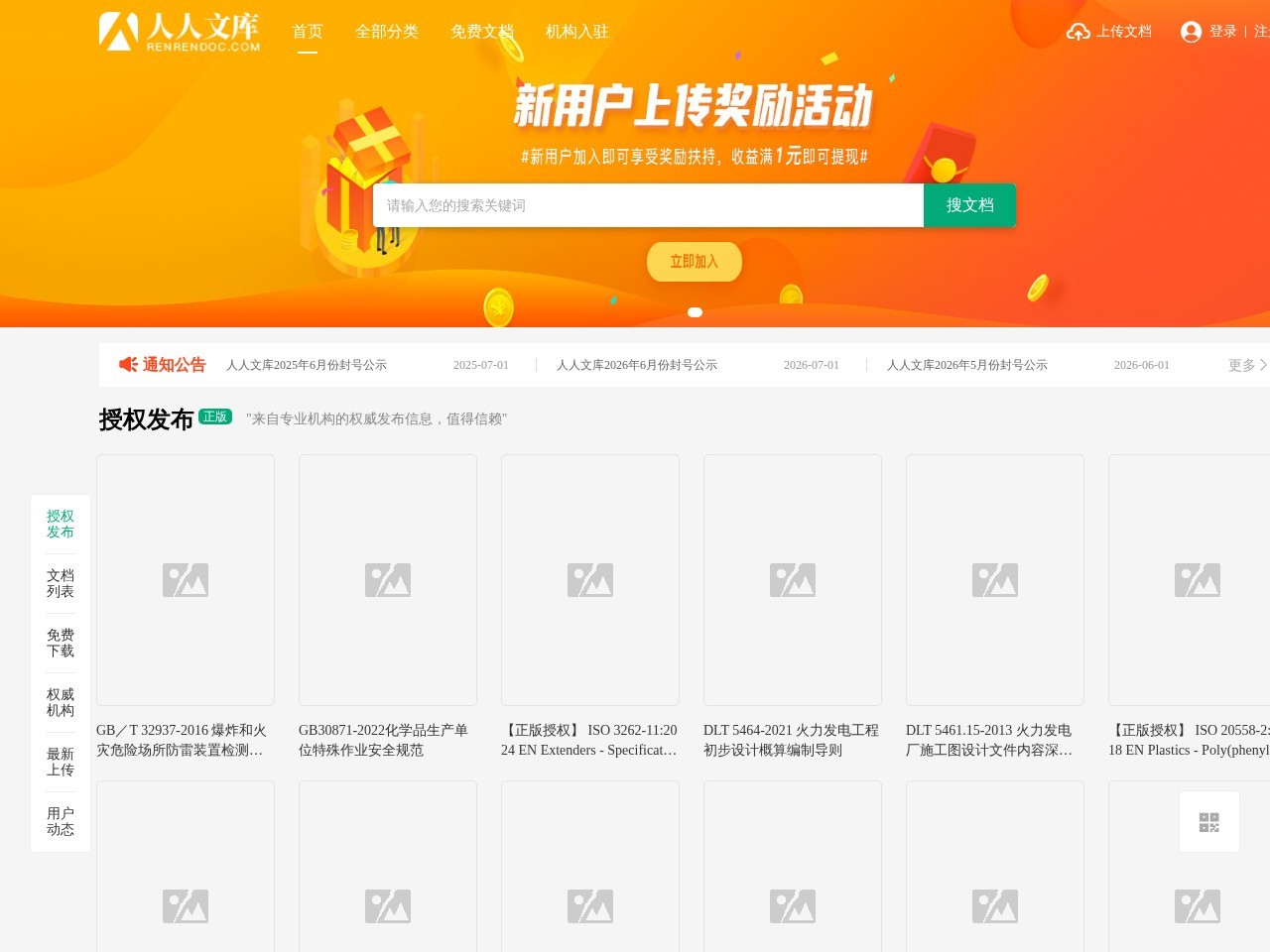Go to 机构入驻 page
The image size is (1270, 952).
(577, 32)
